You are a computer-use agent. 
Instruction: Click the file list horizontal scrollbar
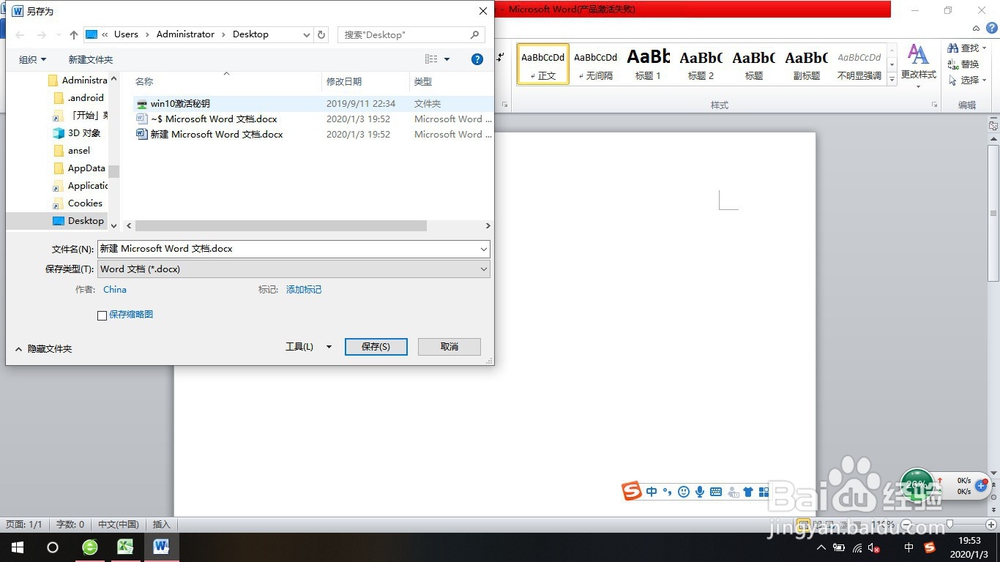click(281, 226)
